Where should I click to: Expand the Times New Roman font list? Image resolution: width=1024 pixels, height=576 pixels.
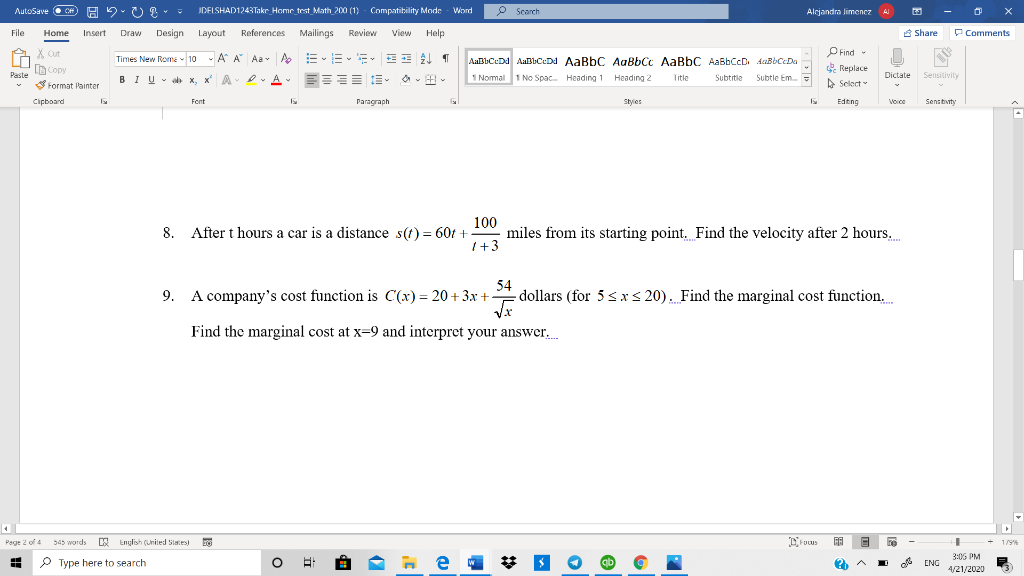point(181,58)
